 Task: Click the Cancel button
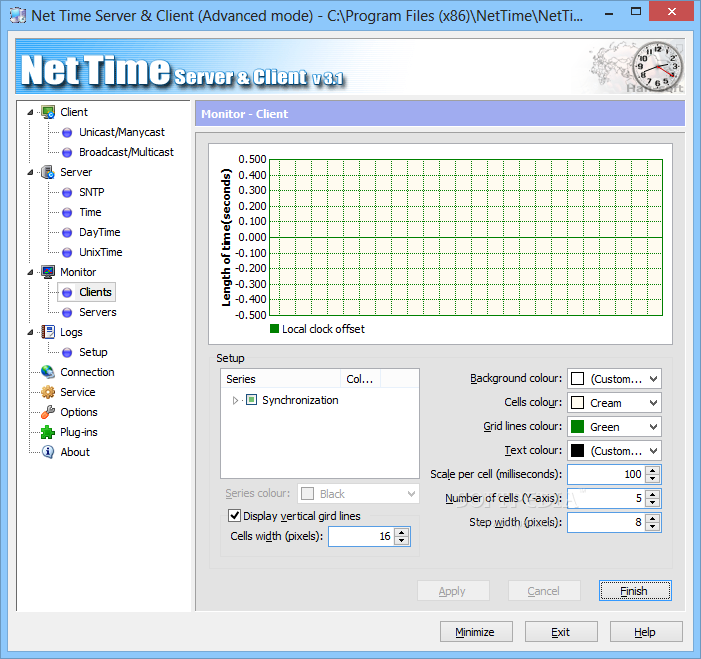(x=544, y=591)
